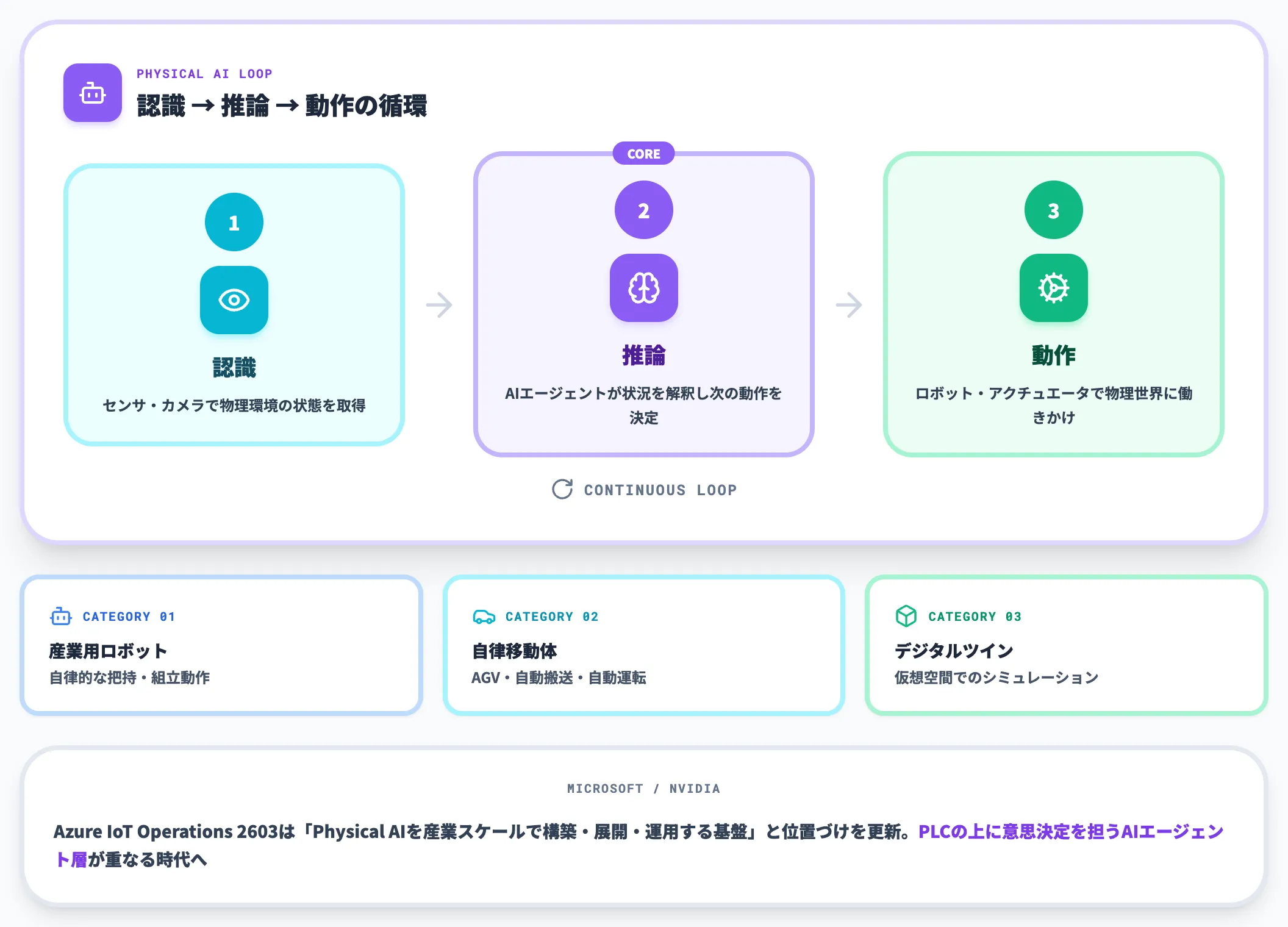Click the 推論 title in the core card

[x=644, y=355]
